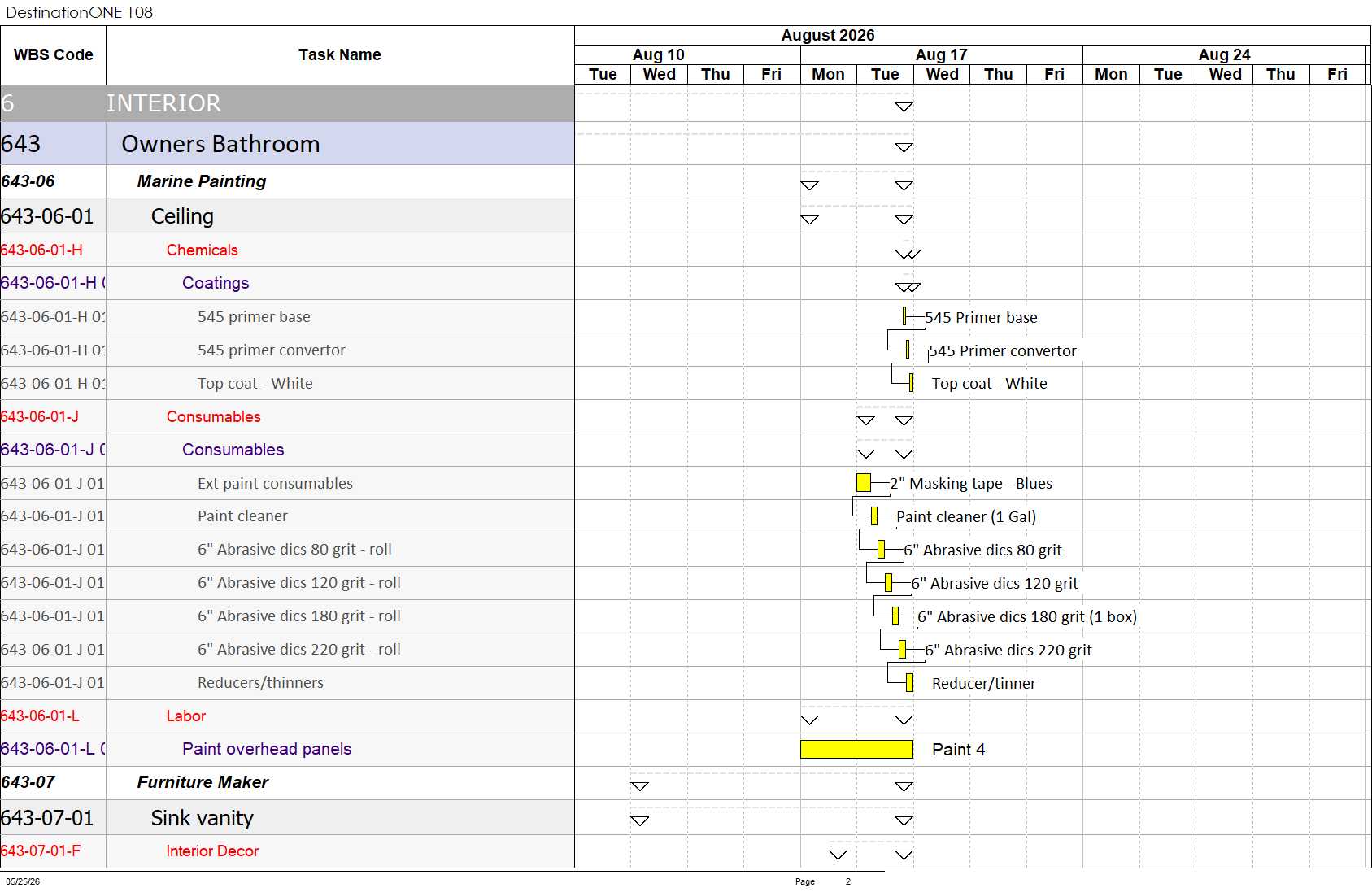Select the Ceiling task row
Image resolution: width=1372 pixels, height=892 pixels.
(287, 216)
